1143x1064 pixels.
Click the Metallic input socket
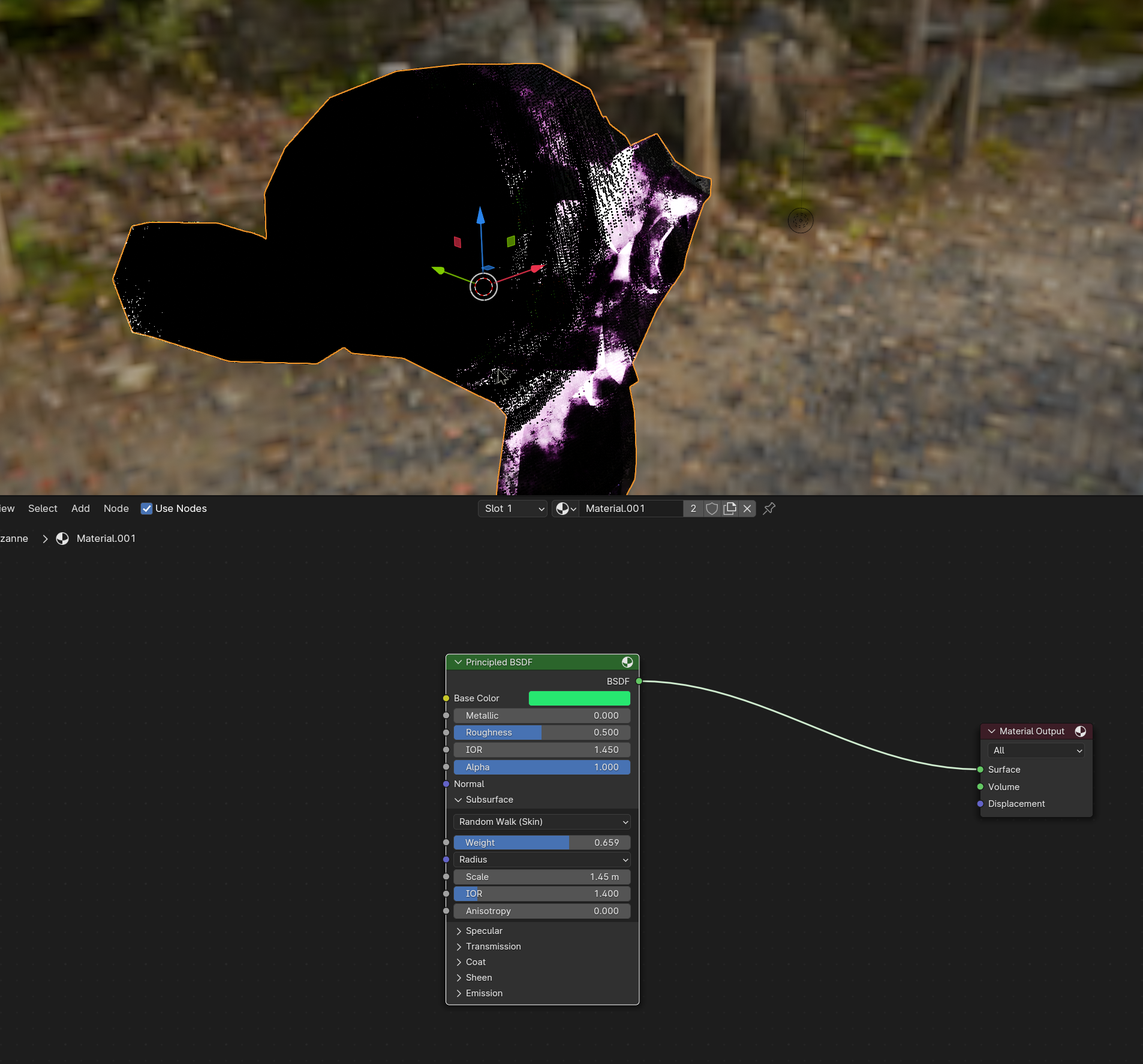point(446,716)
